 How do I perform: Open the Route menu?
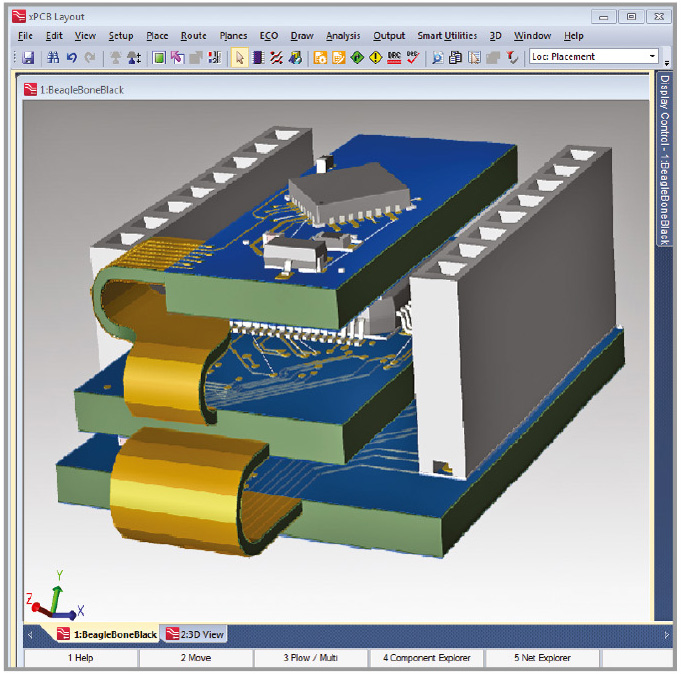193,36
